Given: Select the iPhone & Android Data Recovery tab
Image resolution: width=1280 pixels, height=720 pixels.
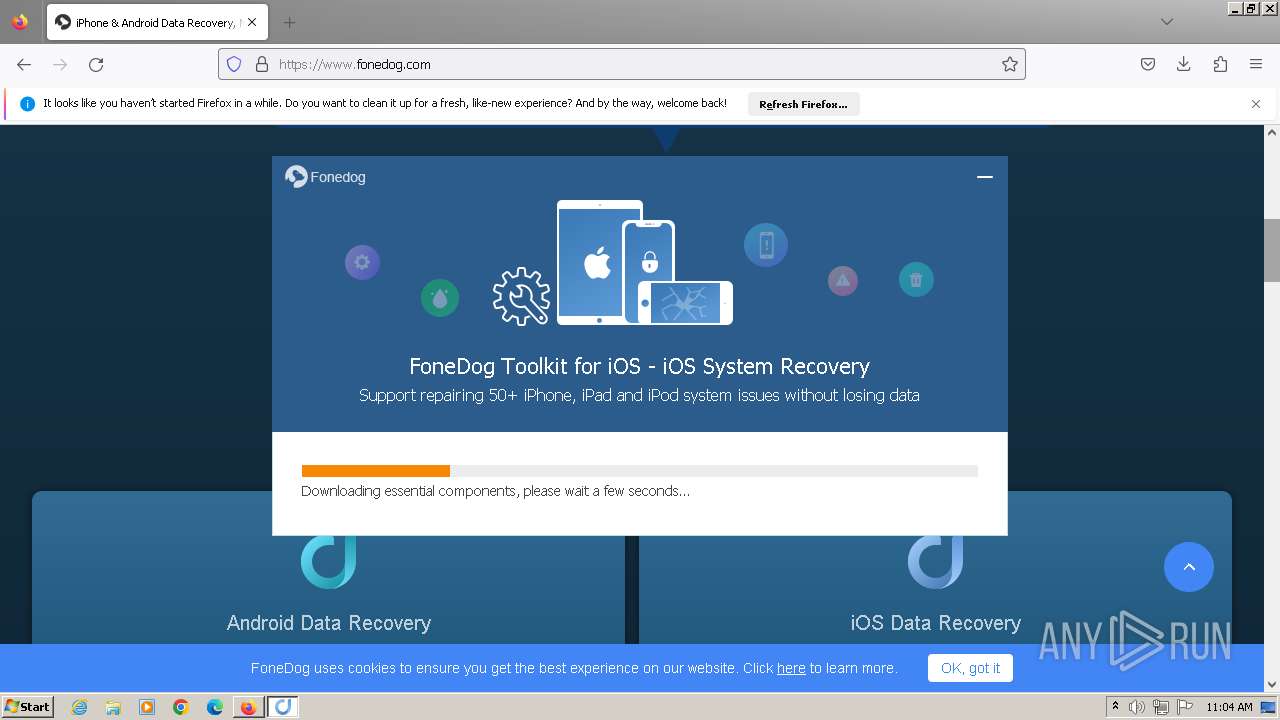Looking at the screenshot, I should click(157, 22).
